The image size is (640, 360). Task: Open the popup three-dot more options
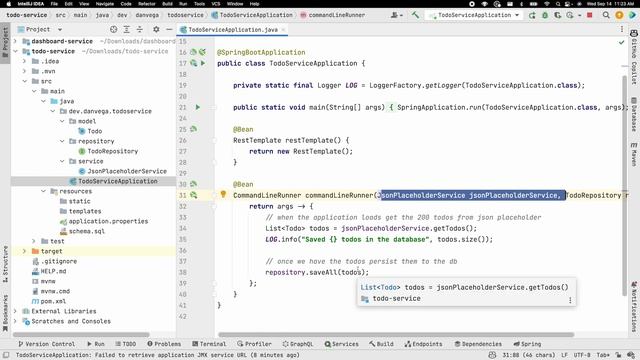pyautogui.click(x=570, y=300)
